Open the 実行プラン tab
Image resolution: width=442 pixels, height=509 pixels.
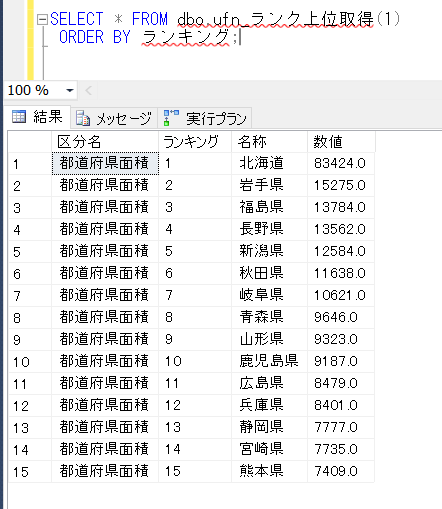tap(205, 118)
